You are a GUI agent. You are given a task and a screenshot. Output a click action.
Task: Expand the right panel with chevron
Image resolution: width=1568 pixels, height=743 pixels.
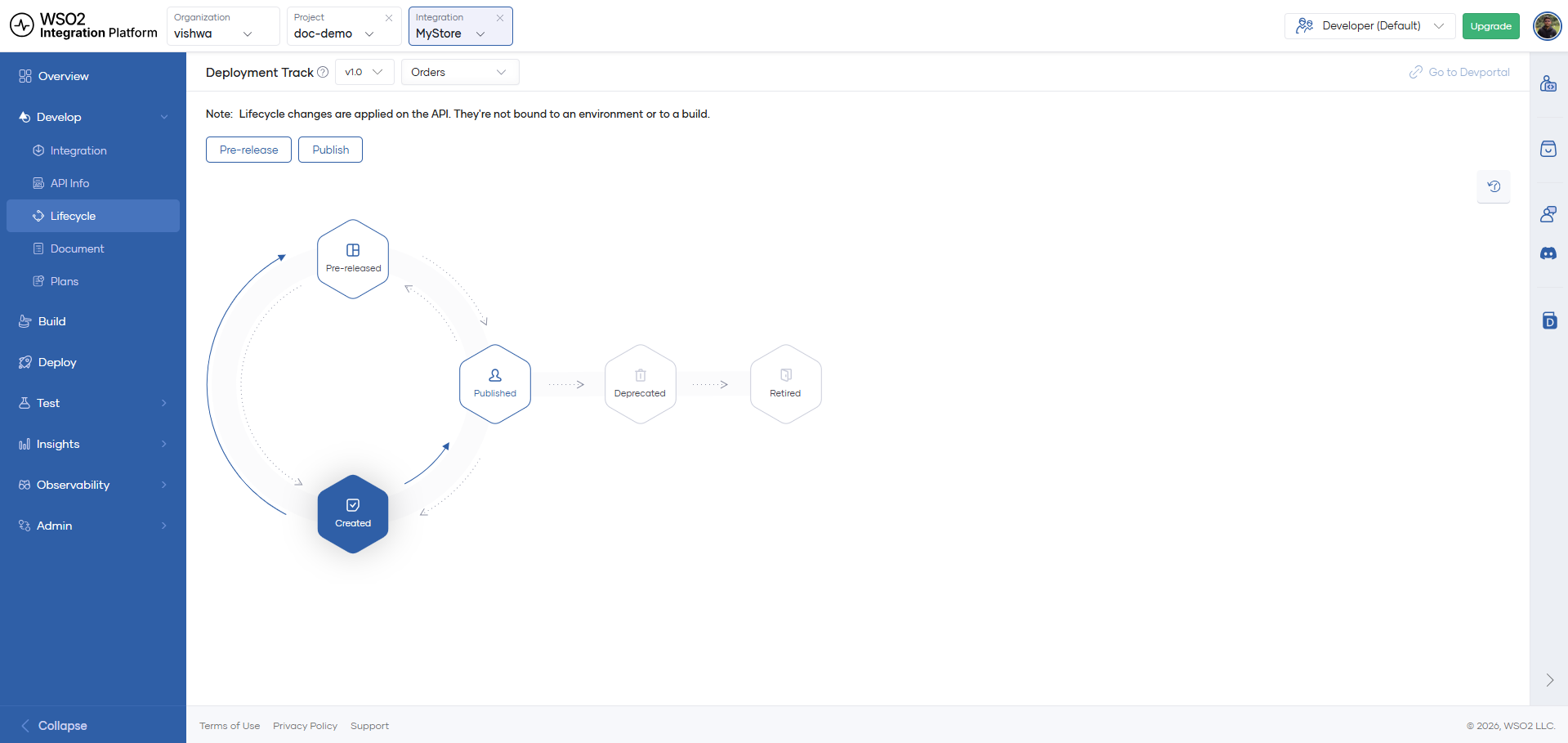click(1549, 680)
